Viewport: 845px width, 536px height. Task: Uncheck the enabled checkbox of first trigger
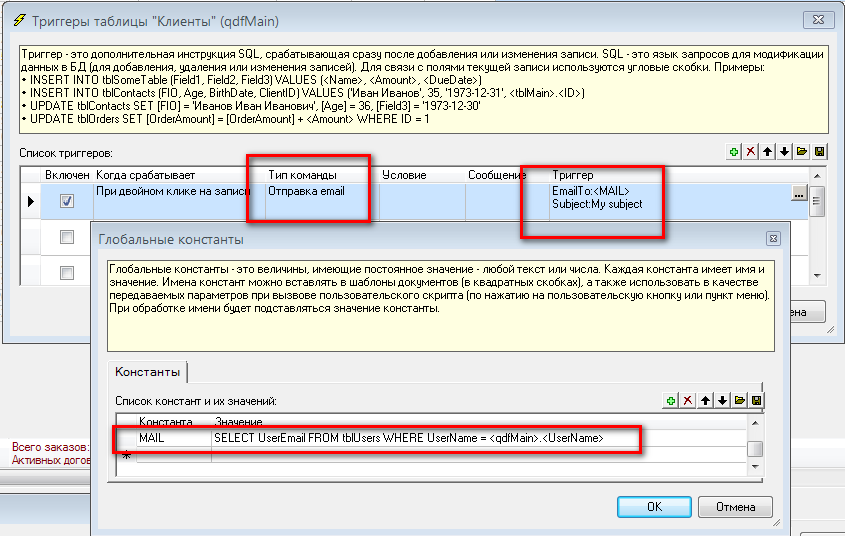67,201
